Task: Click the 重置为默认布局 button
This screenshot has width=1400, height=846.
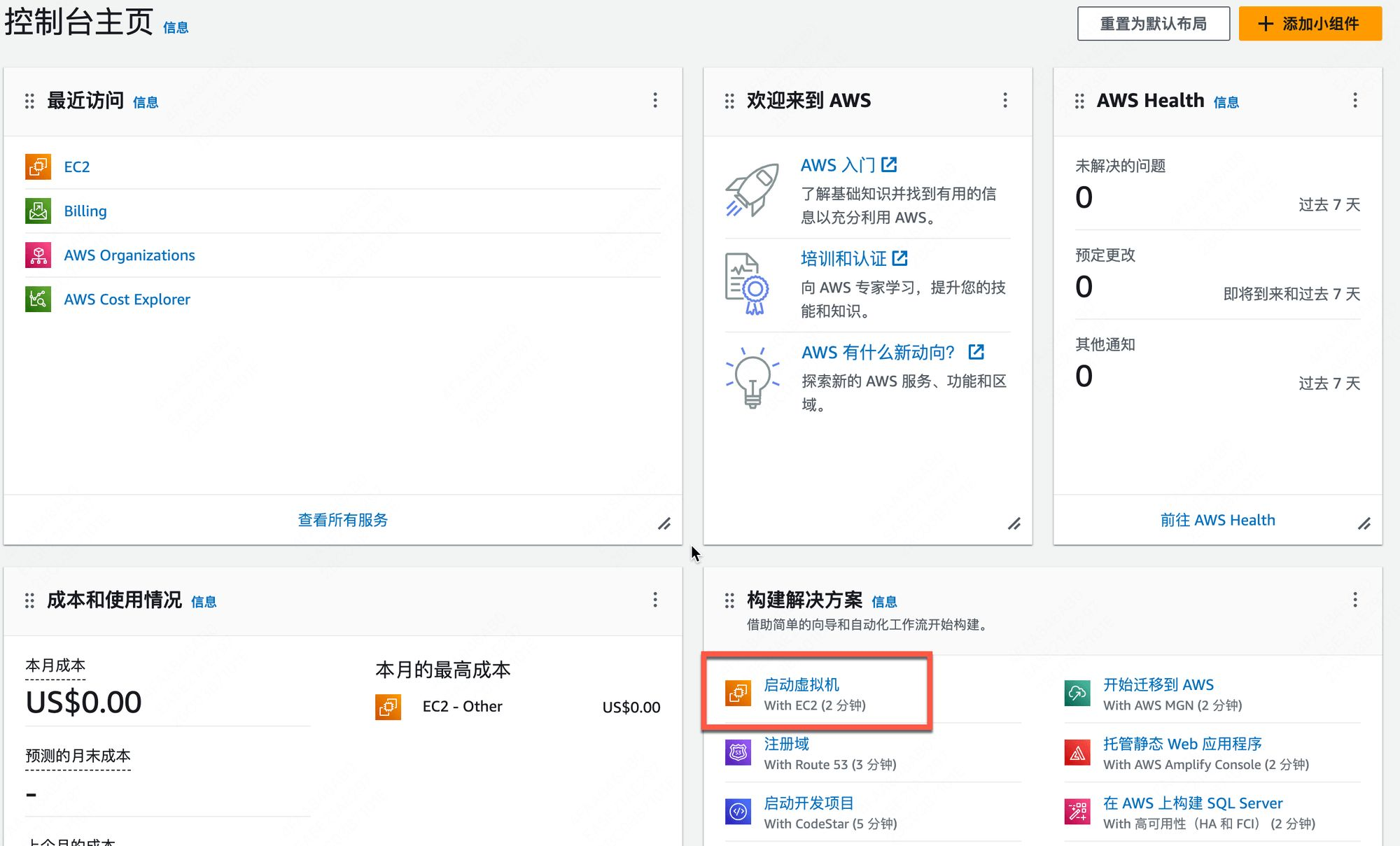Action: 1153,24
